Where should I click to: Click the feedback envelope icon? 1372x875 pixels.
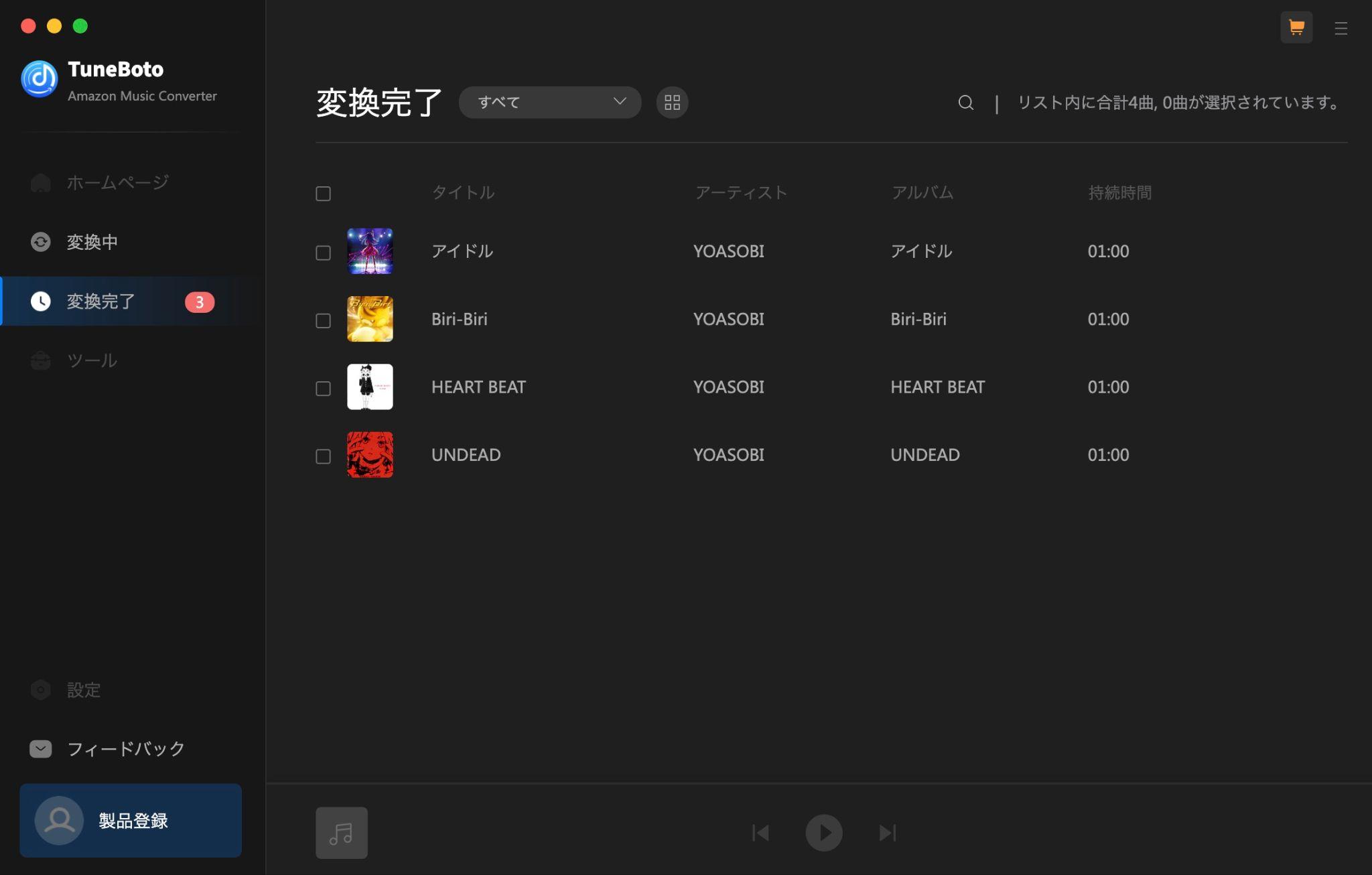pos(41,748)
